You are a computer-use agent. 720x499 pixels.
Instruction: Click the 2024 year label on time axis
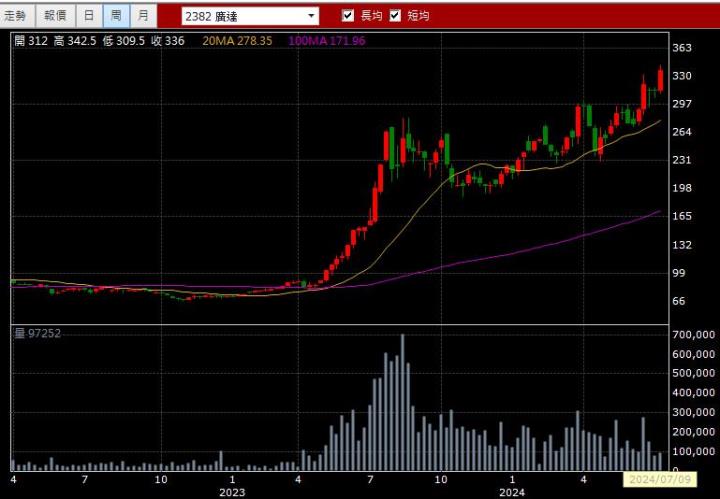511,492
